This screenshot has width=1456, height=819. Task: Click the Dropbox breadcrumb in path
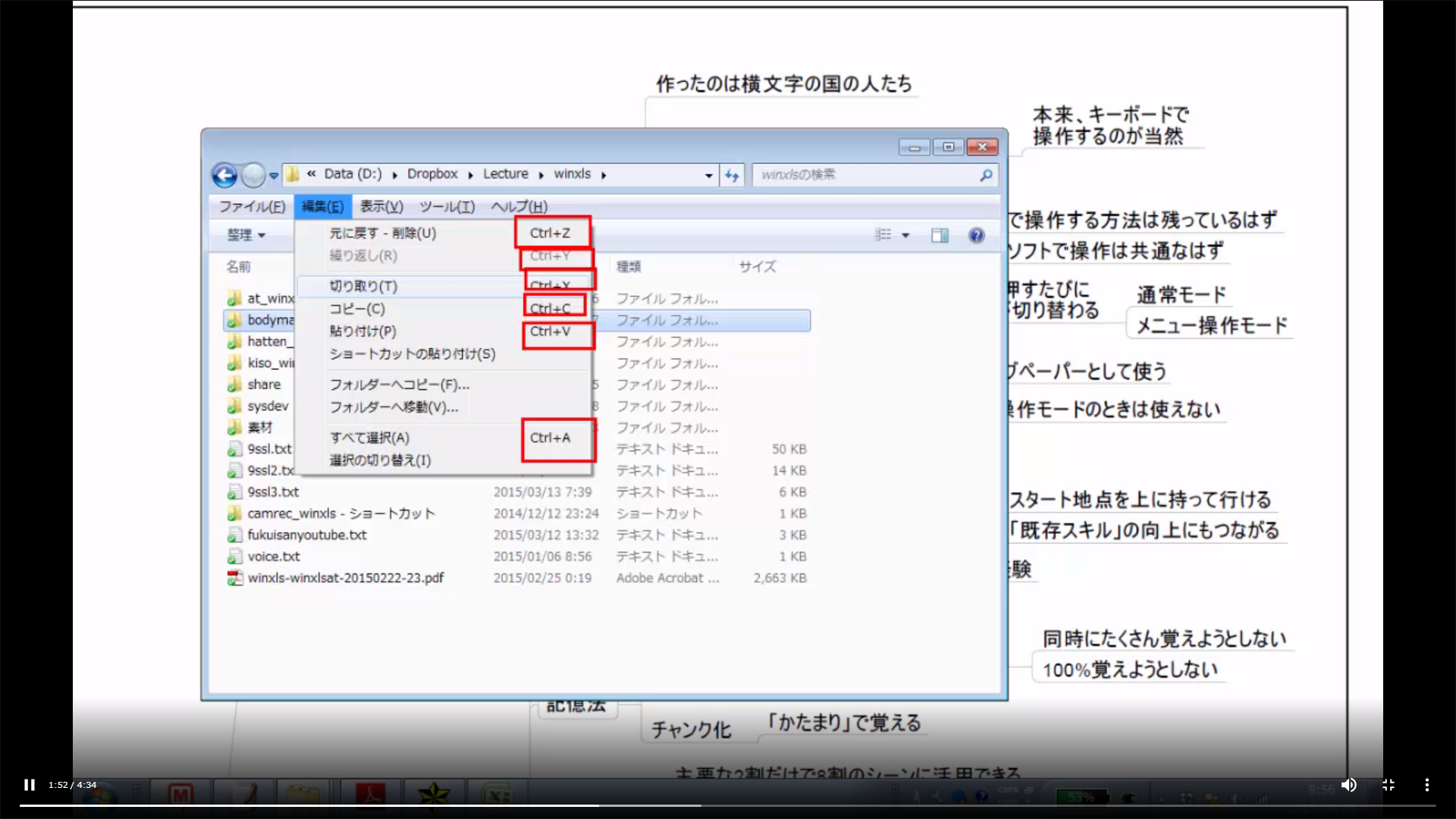click(432, 174)
